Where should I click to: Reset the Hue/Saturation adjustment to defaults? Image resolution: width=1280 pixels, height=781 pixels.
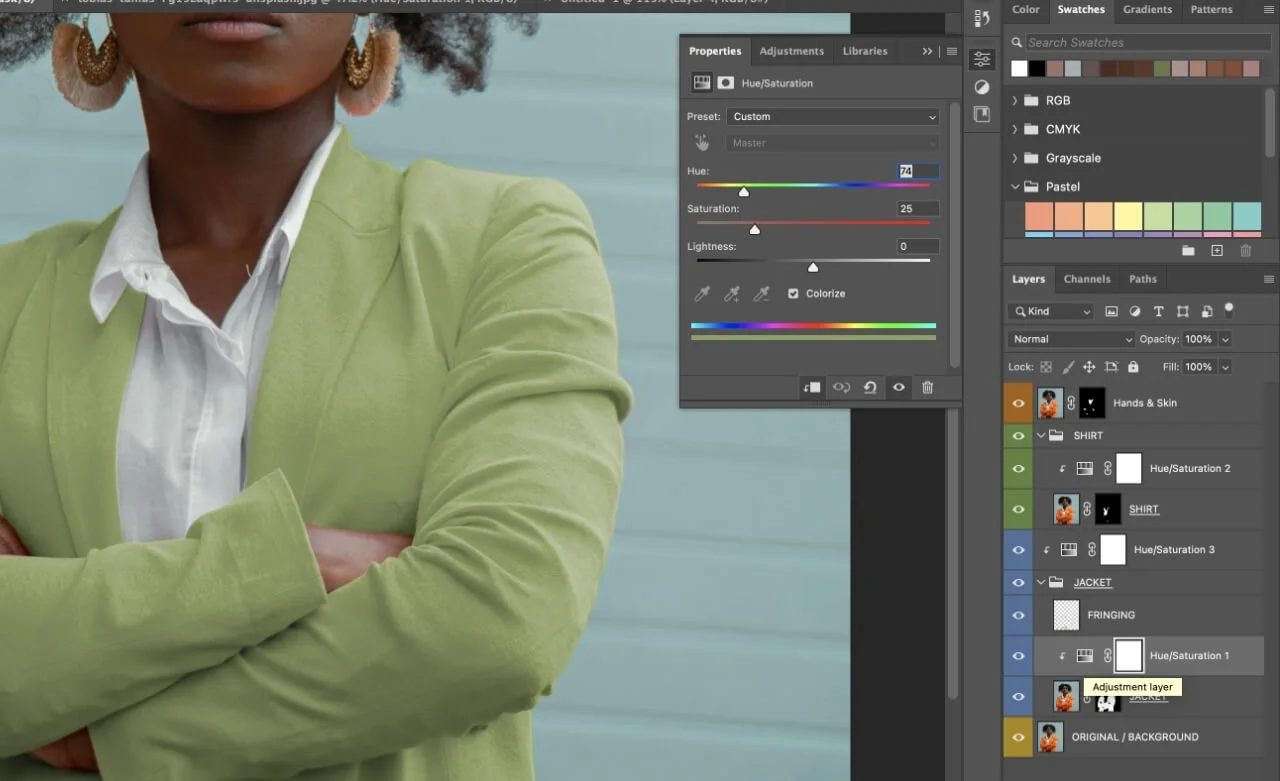pos(870,387)
